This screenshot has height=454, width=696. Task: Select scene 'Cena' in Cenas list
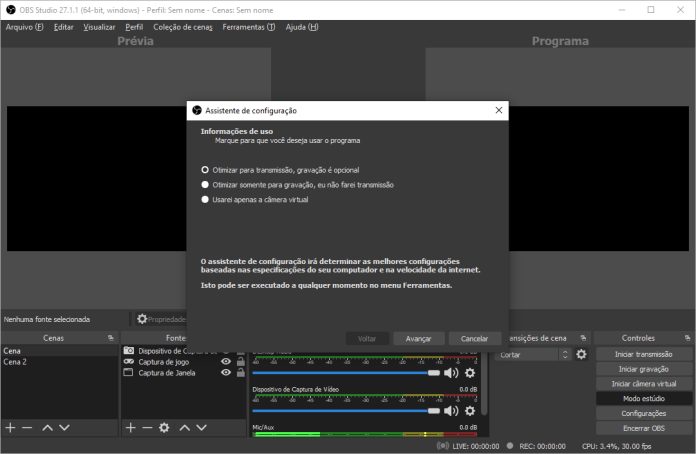(x=59, y=351)
